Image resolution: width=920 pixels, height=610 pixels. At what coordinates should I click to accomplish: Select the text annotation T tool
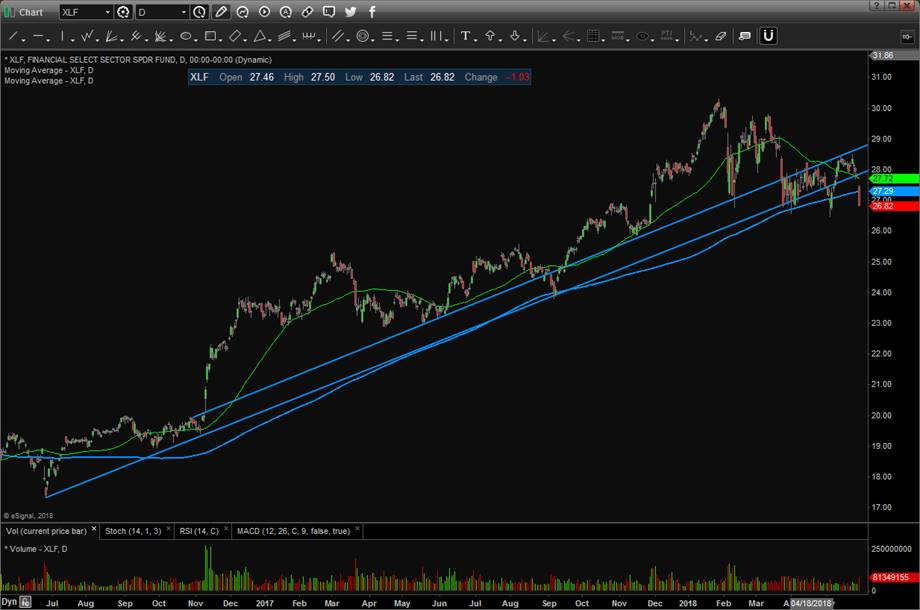click(465, 36)
